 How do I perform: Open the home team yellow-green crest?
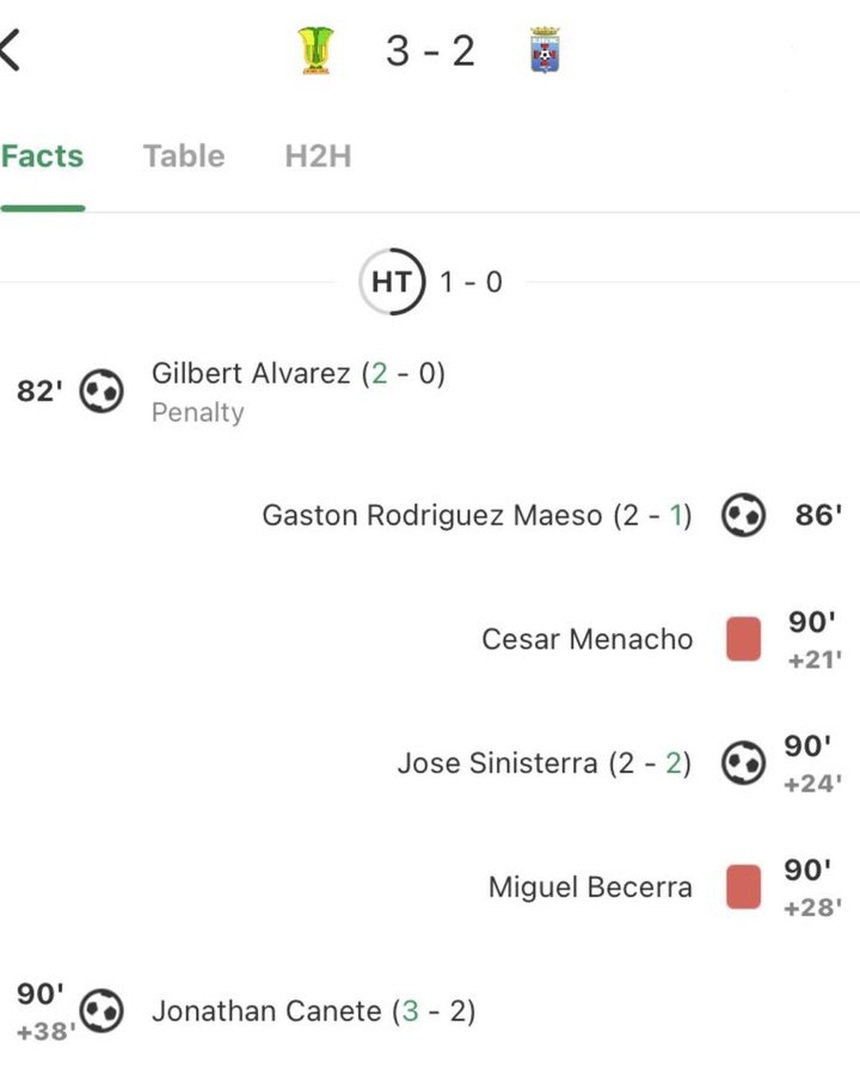tap(316, 50)
